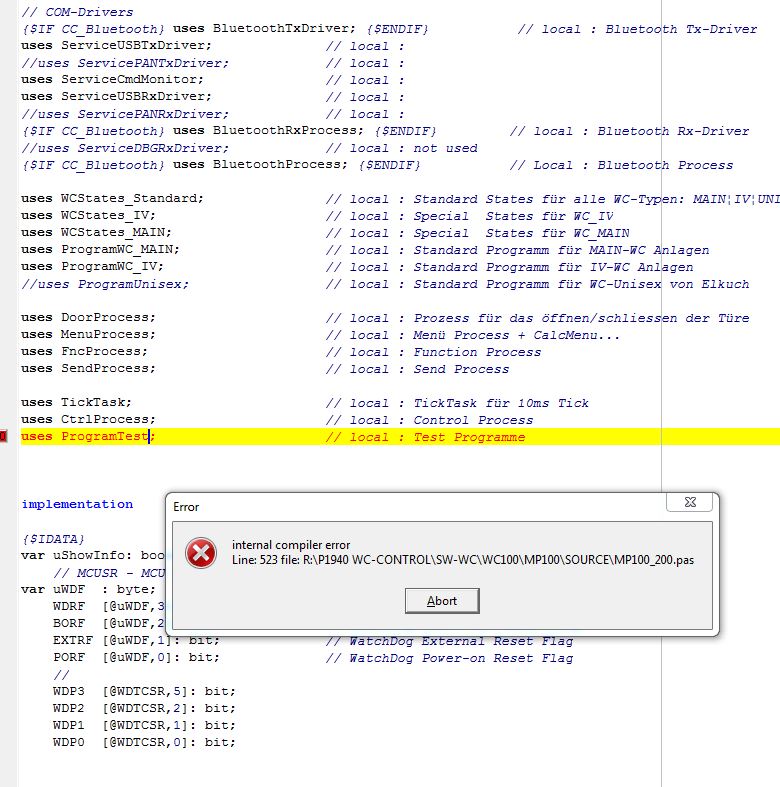Screen dimensions: 780x787
Task: Click 'uses WCStates_Standard;' line
Action: pyautogui.click(x=112, y=199)
